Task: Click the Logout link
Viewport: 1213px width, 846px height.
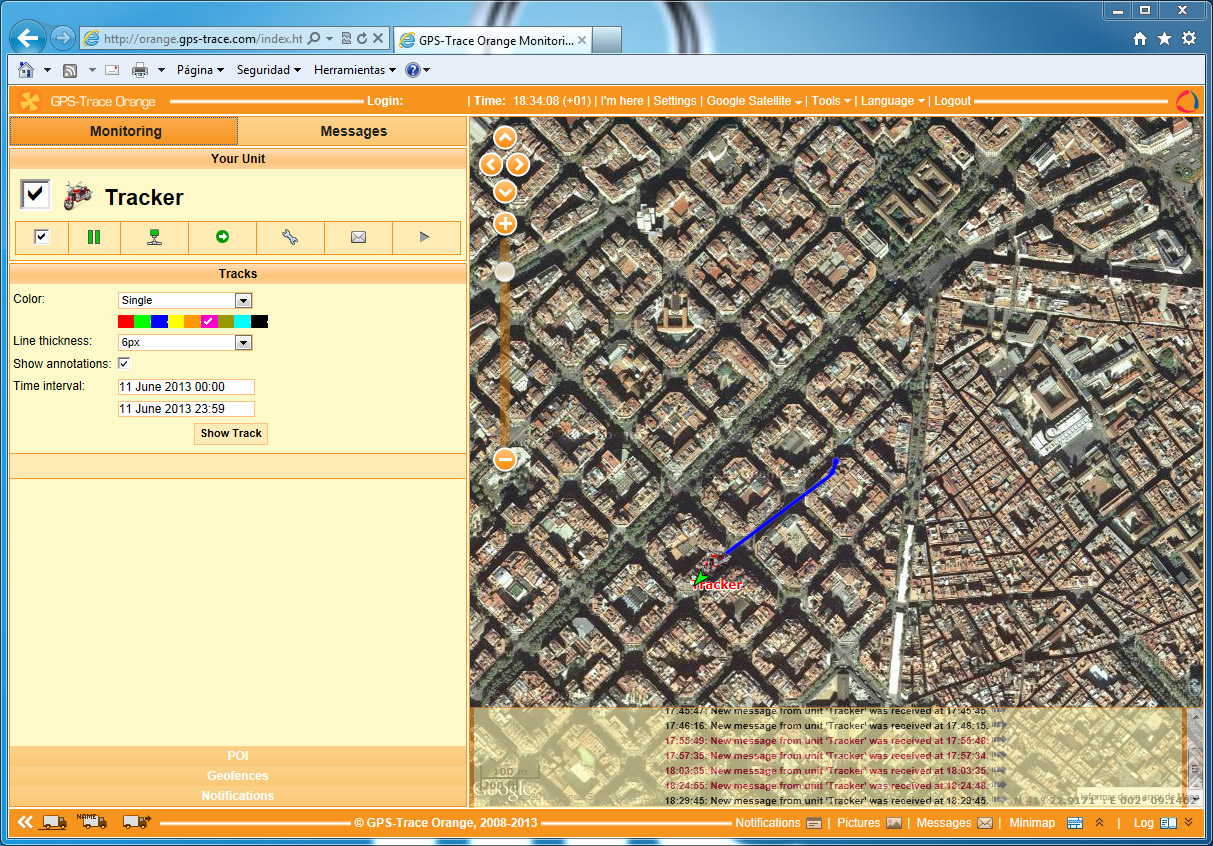Action: [953, 101]
